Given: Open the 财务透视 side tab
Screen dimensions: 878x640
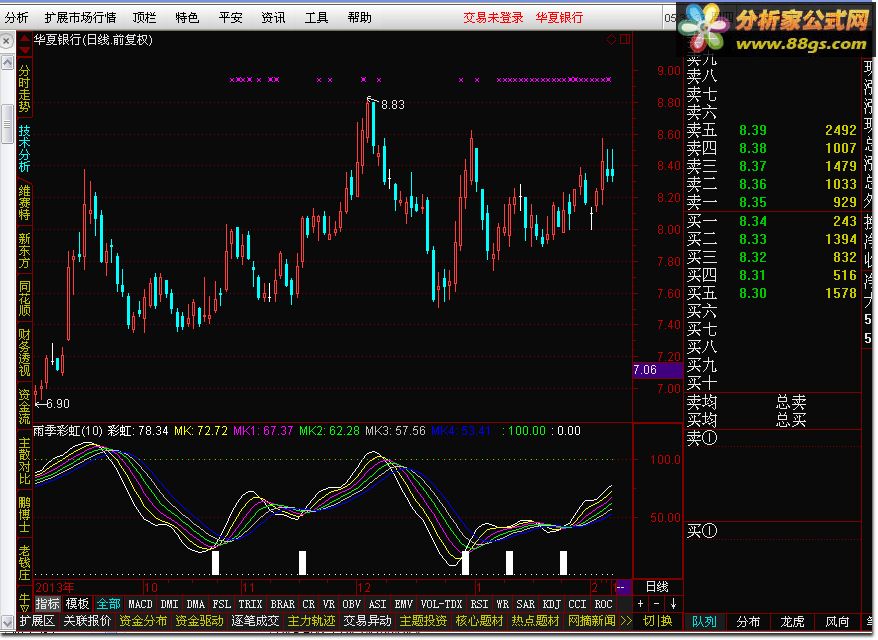Looking at the screenshot, I should (24, 352).
